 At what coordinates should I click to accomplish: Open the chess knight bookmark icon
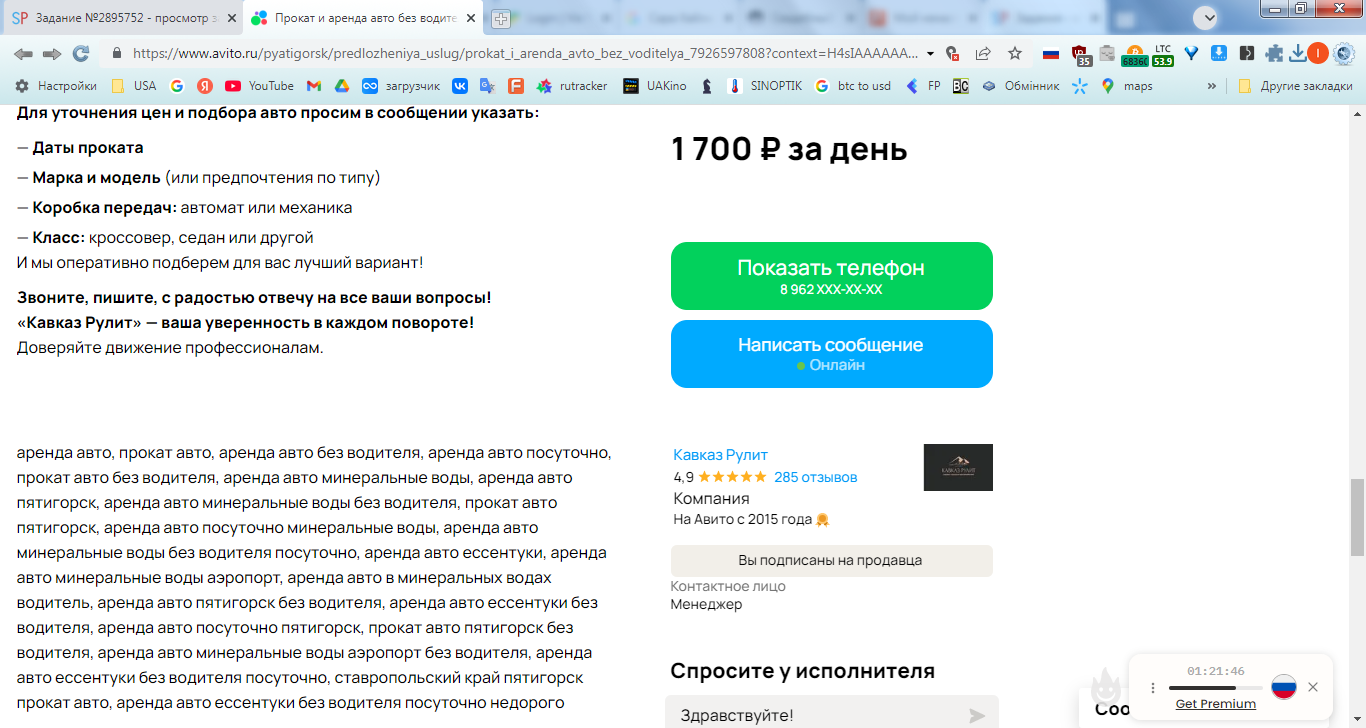707,86
